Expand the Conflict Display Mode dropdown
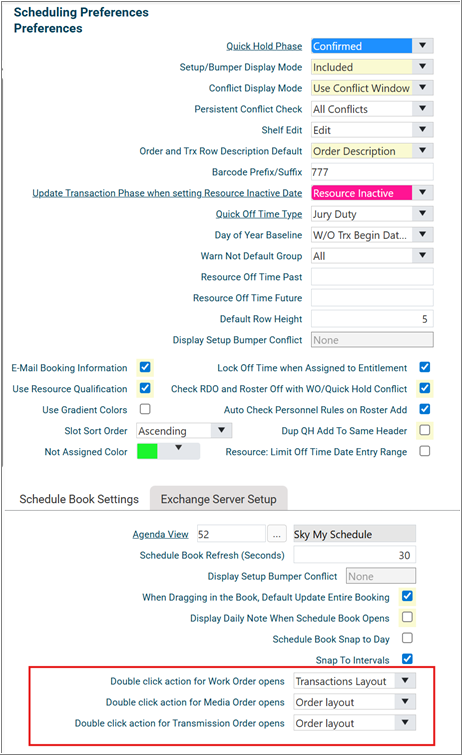The width and height of the screenshot is (462, 755). 422,88
